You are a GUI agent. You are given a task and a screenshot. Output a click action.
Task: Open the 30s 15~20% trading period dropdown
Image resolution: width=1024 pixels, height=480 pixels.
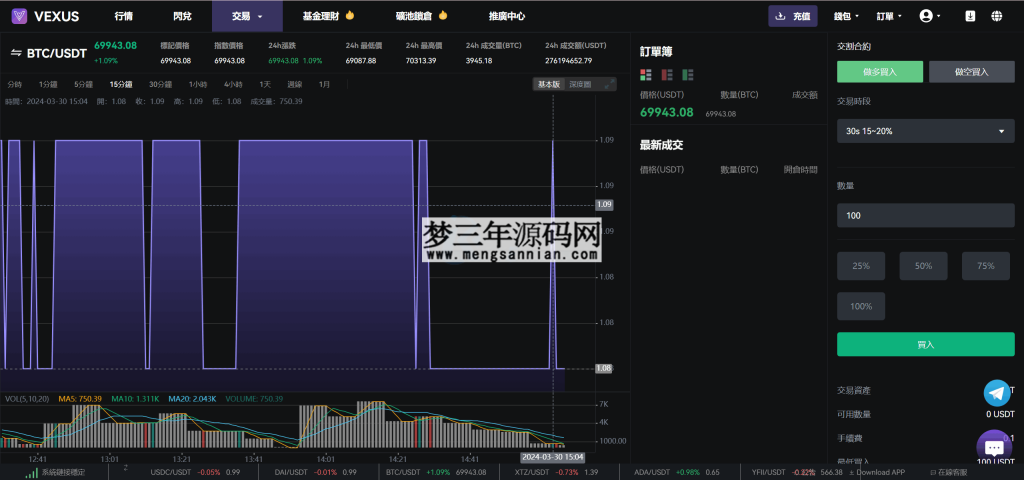(x=925, y=131)
